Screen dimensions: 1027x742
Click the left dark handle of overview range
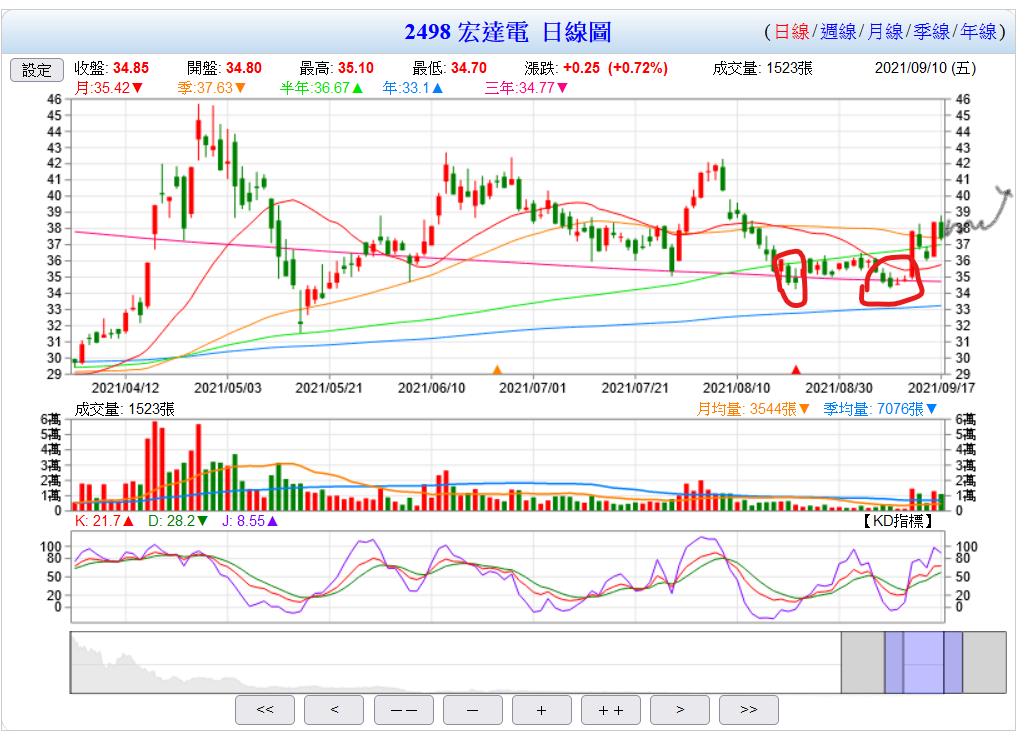pyautogui.click(x=893, y=662)
